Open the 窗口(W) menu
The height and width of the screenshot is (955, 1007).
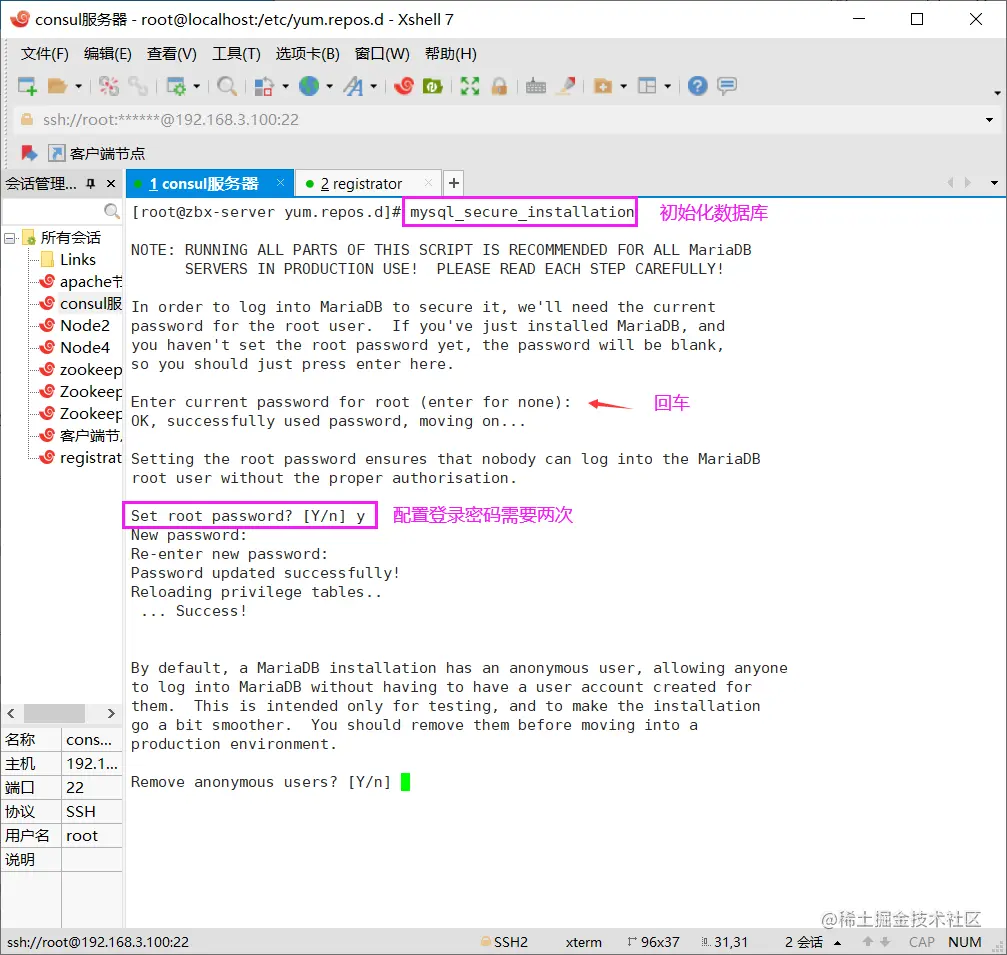381,54
